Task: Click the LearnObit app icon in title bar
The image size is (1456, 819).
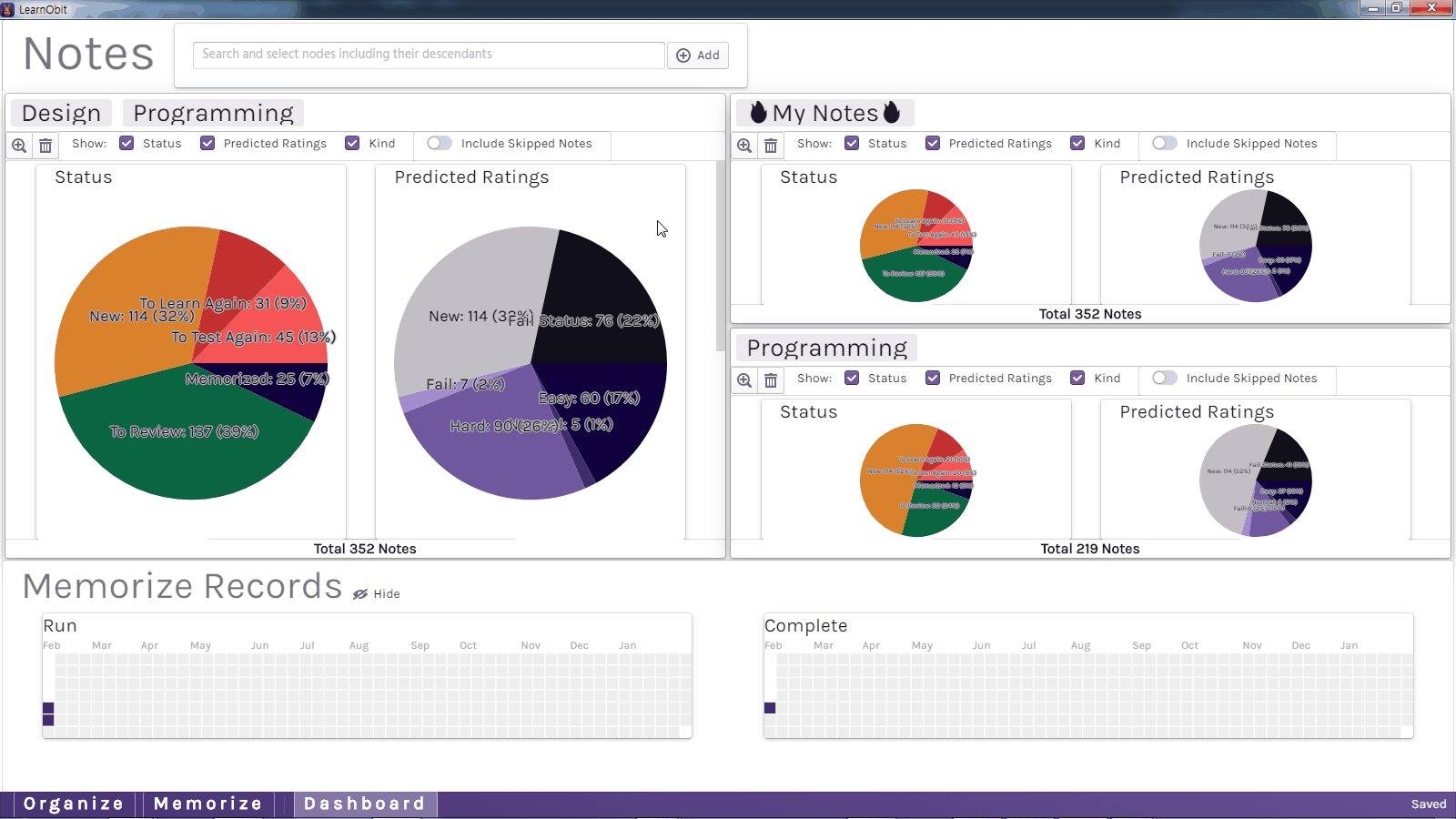Action: (x=8, y=9)
